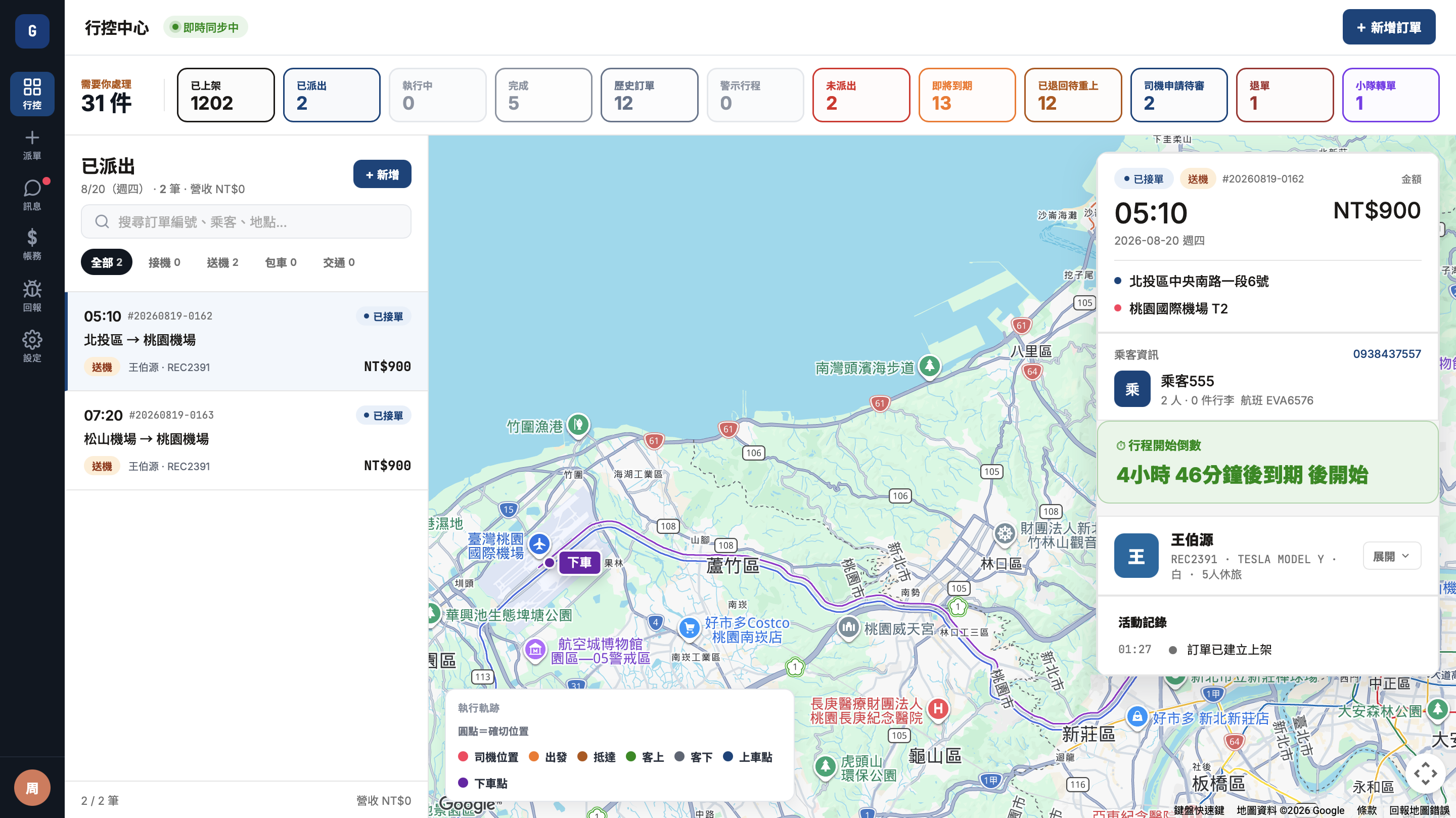Screen dimensions: 1456x818
Task: Select the 全部 2 filter tab
Action: pos(106,262)
